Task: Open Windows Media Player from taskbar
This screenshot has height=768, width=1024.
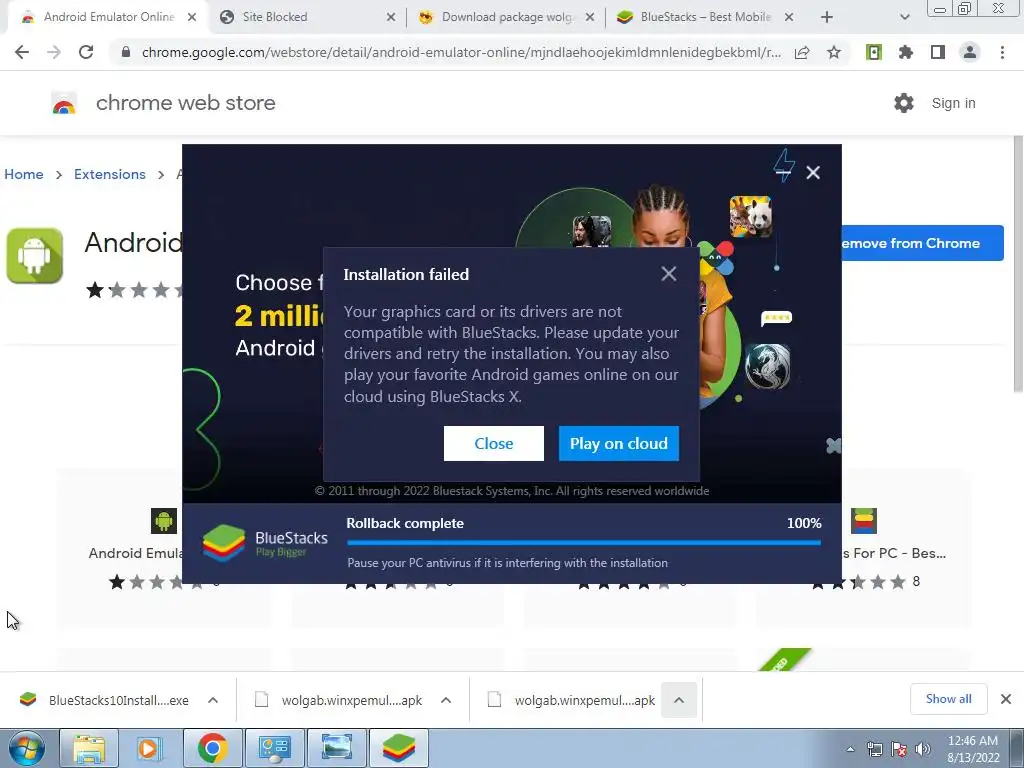Action: click(x=150, y=748)
